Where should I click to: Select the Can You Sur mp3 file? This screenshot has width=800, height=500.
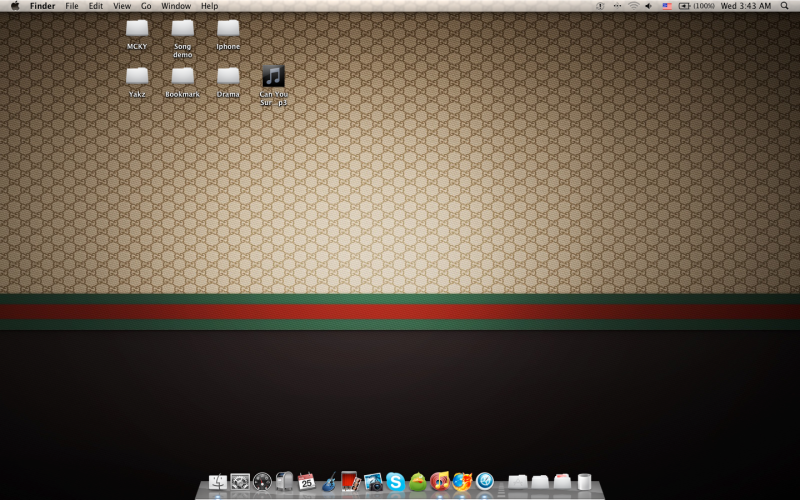(273, 77)
